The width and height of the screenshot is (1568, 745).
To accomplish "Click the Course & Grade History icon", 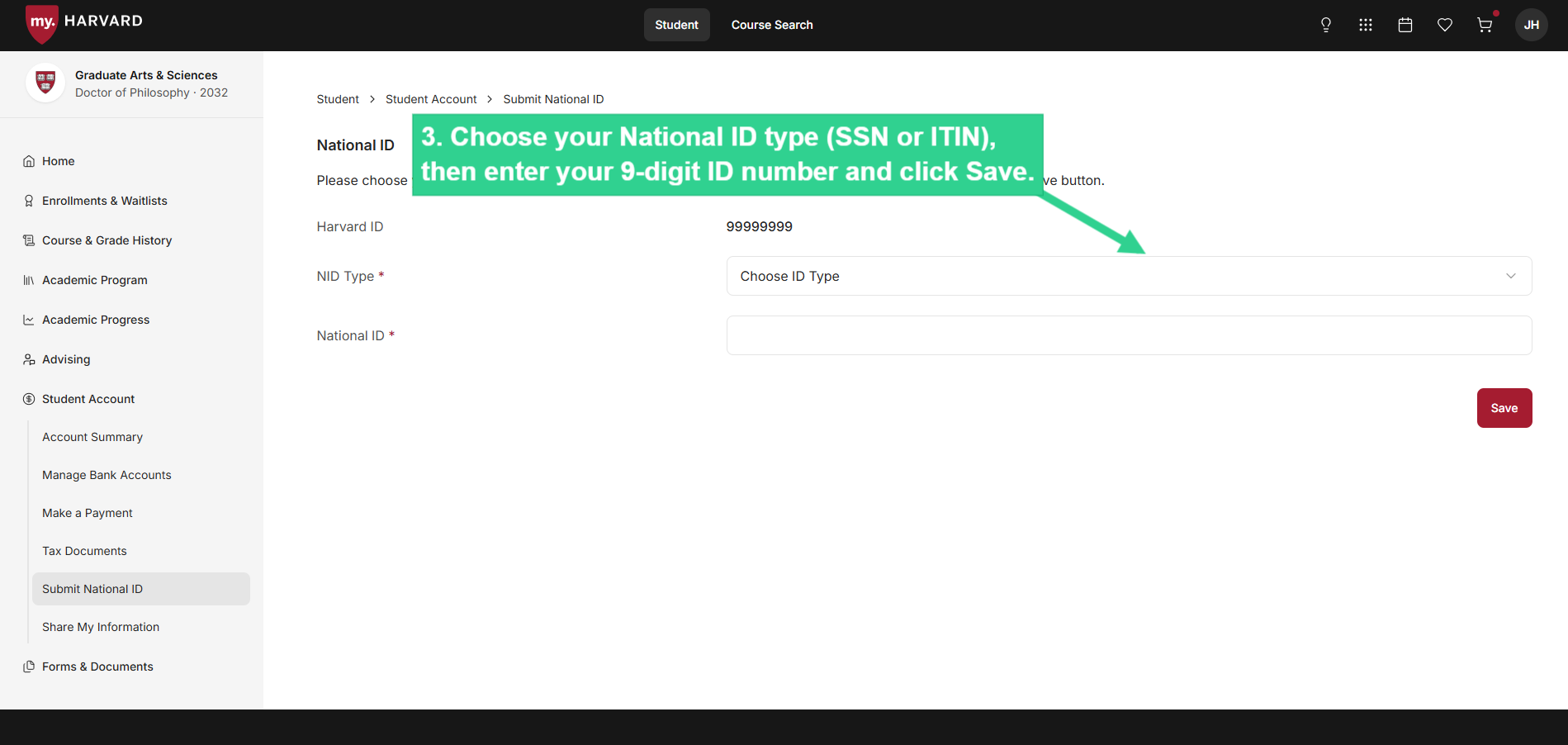I will click(x=29, y=240).
